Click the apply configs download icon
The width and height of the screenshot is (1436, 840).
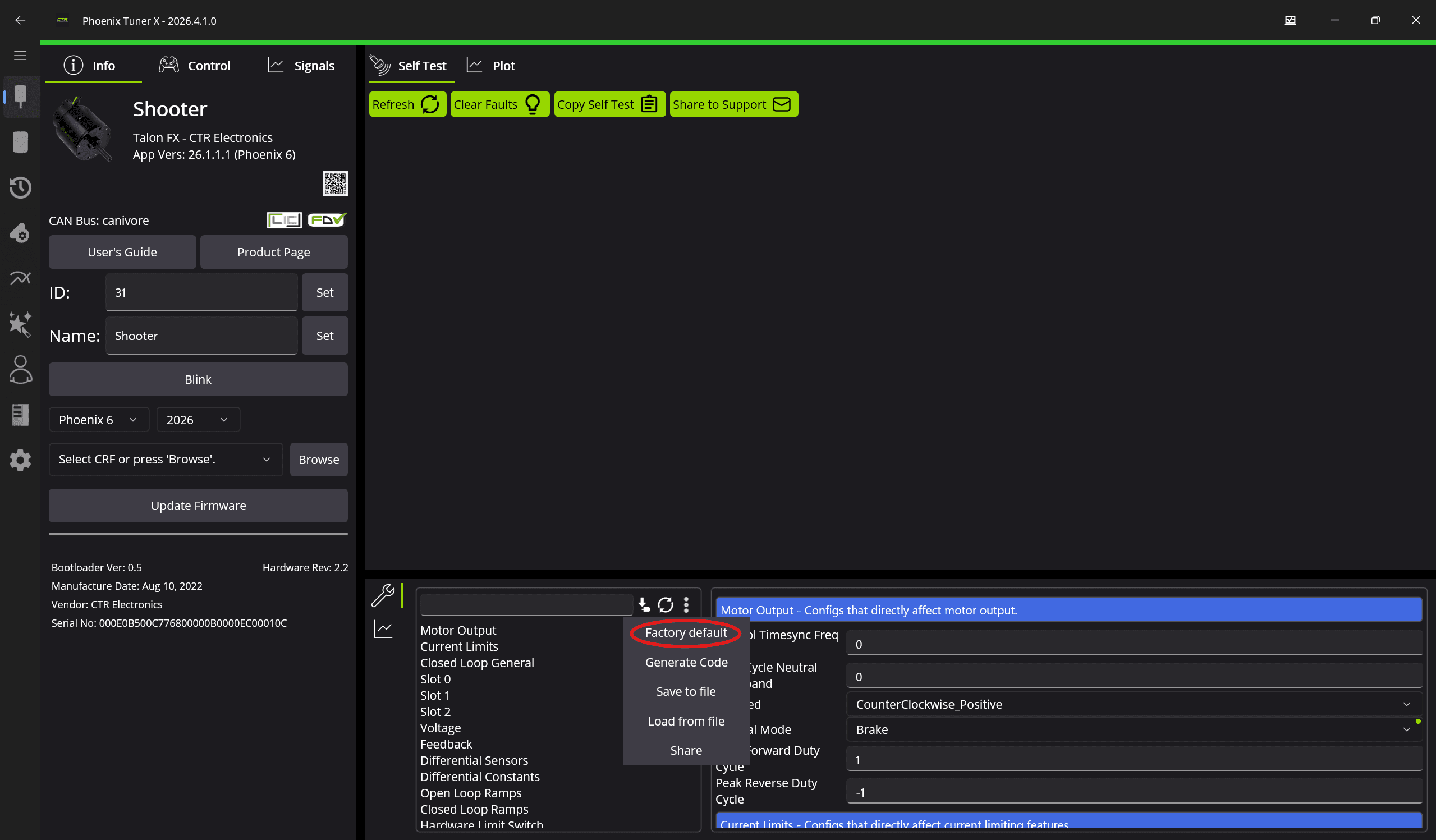pos(644,604)
